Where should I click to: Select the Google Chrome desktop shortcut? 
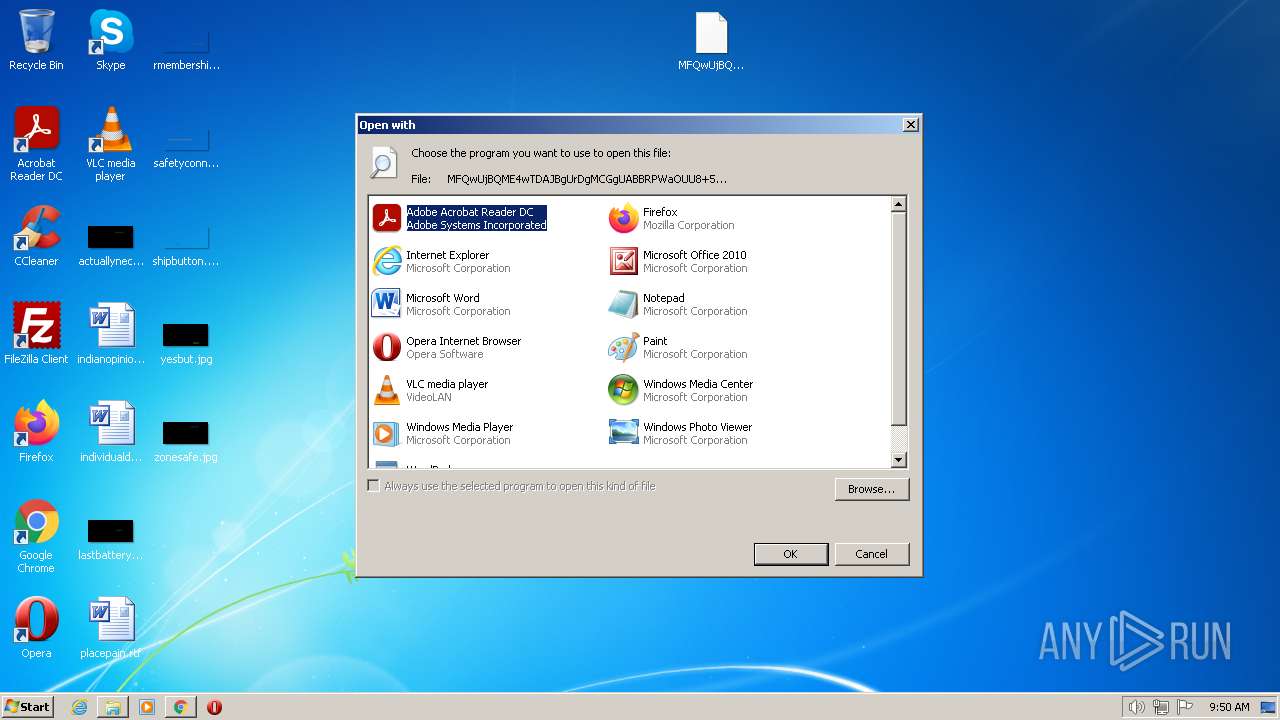pyautogui.click(x=36, y=537)
